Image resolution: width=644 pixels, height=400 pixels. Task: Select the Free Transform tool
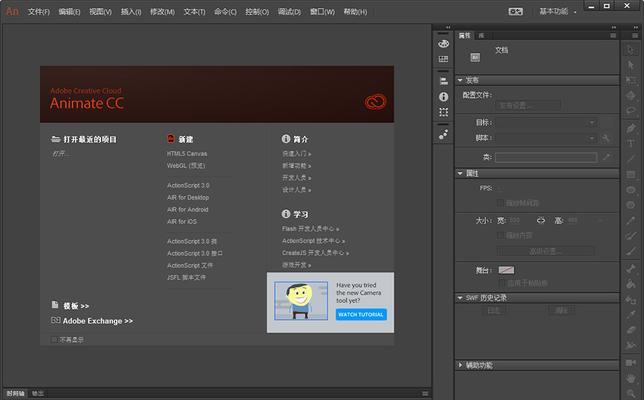point(631,80)
